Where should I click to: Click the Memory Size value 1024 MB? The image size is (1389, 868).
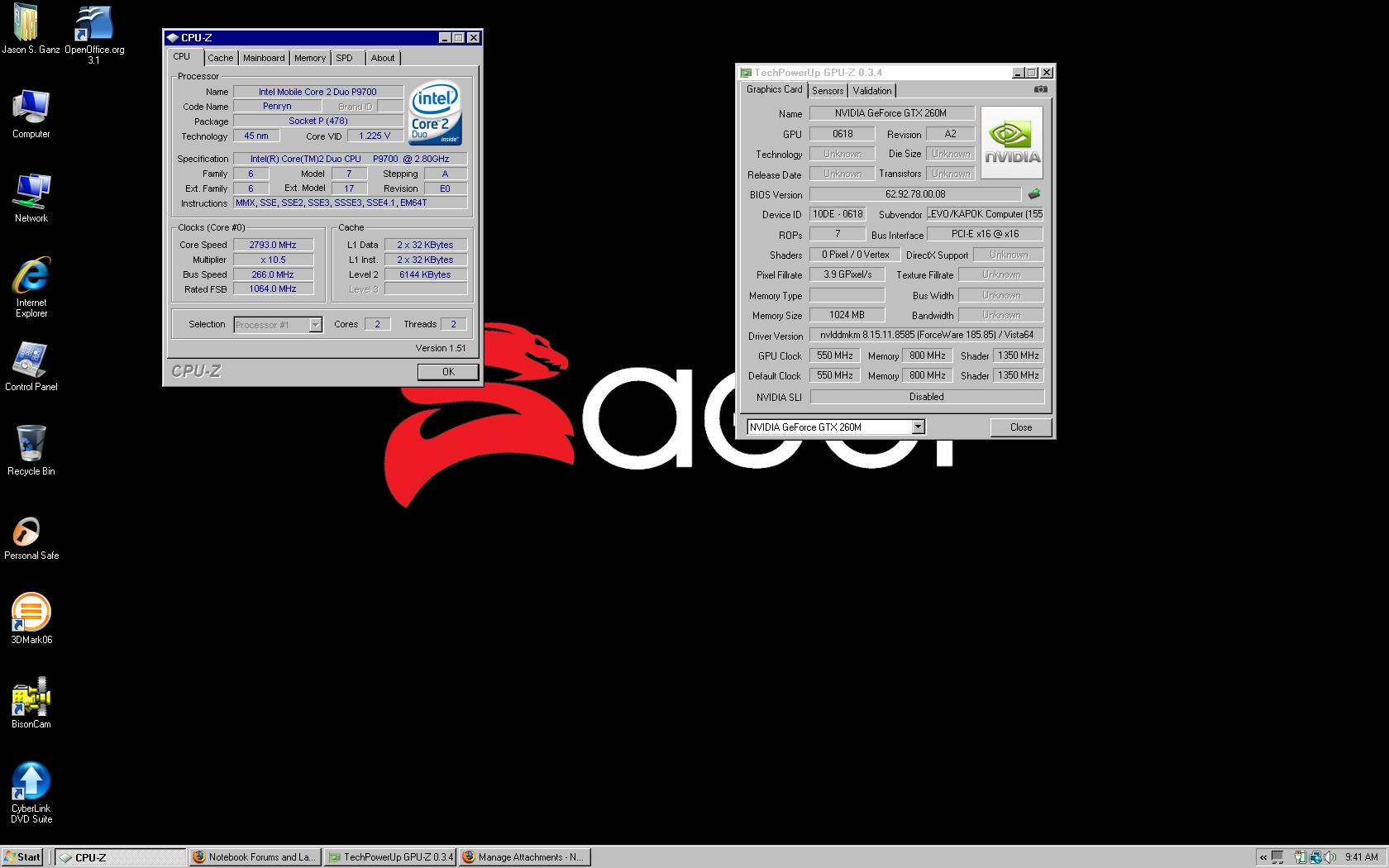847,315
